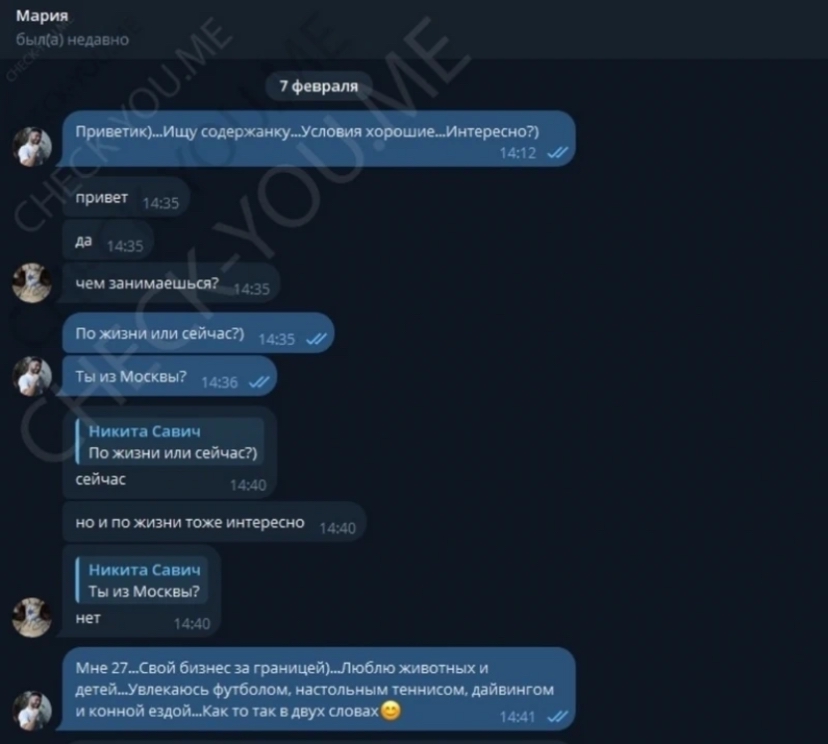
Task: Open sender avatar beside first greeting message
Action: [32, 146]
